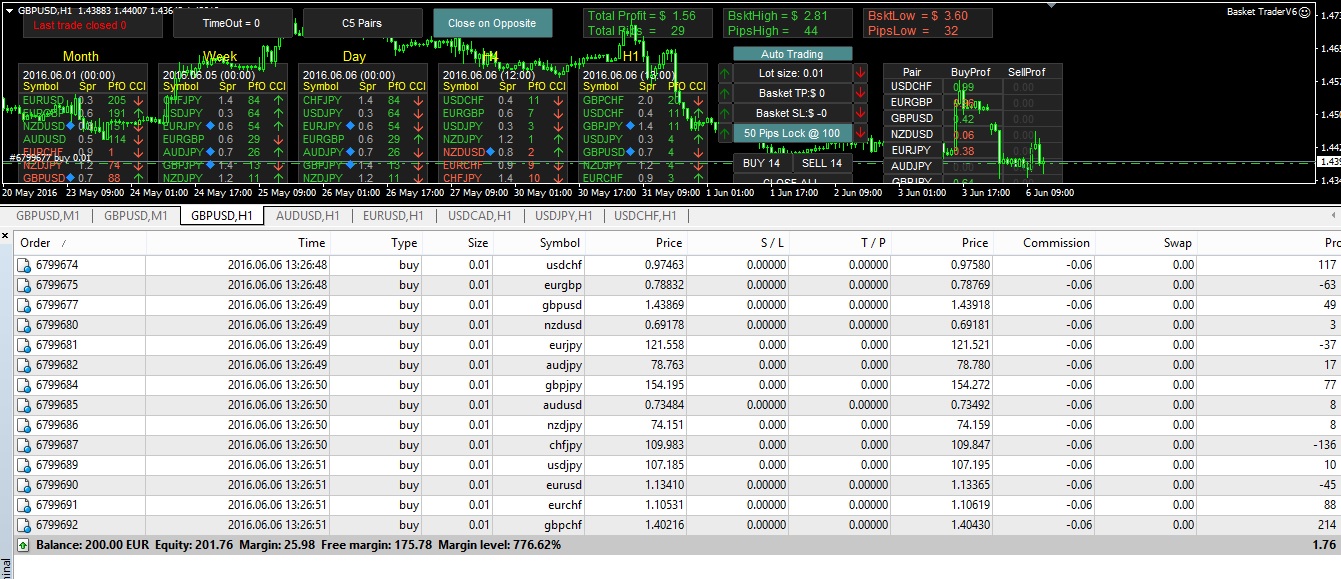Click chart menu triangle beside GBPUSD,H1 title
1341x579 pixels.
click(x=9, y=10)
